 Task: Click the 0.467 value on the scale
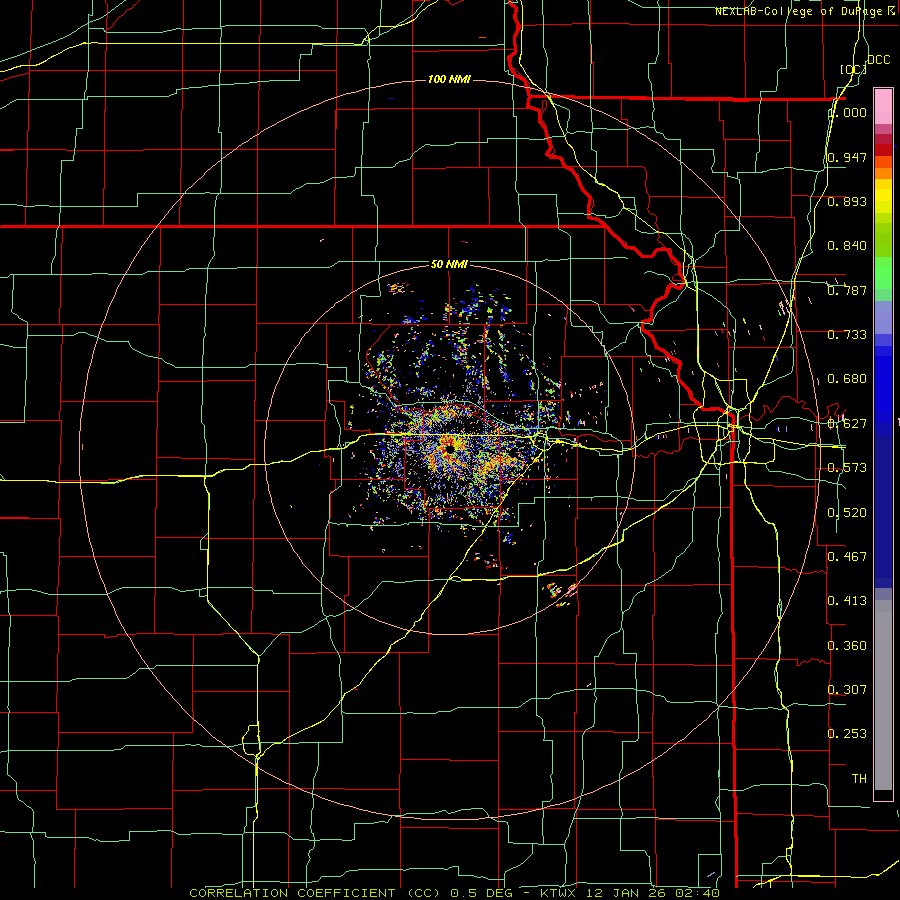[847, 557]
